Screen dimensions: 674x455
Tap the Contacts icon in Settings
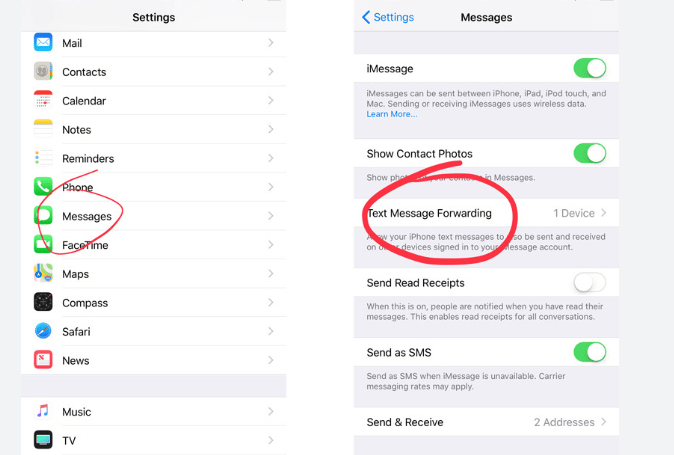(x=43, y=72)
